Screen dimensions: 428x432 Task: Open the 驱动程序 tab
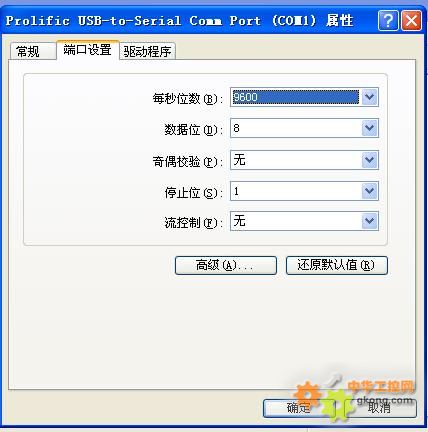point(147,51)
